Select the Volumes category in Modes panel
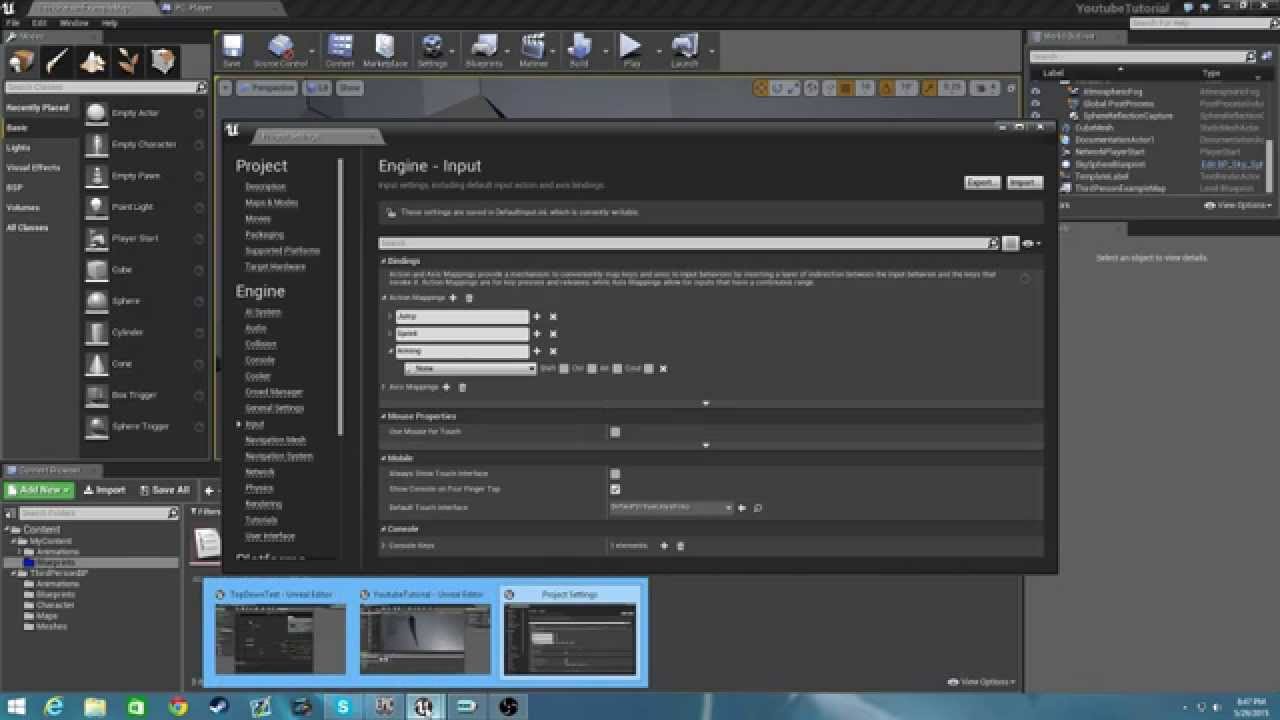 tap(23, 208)
